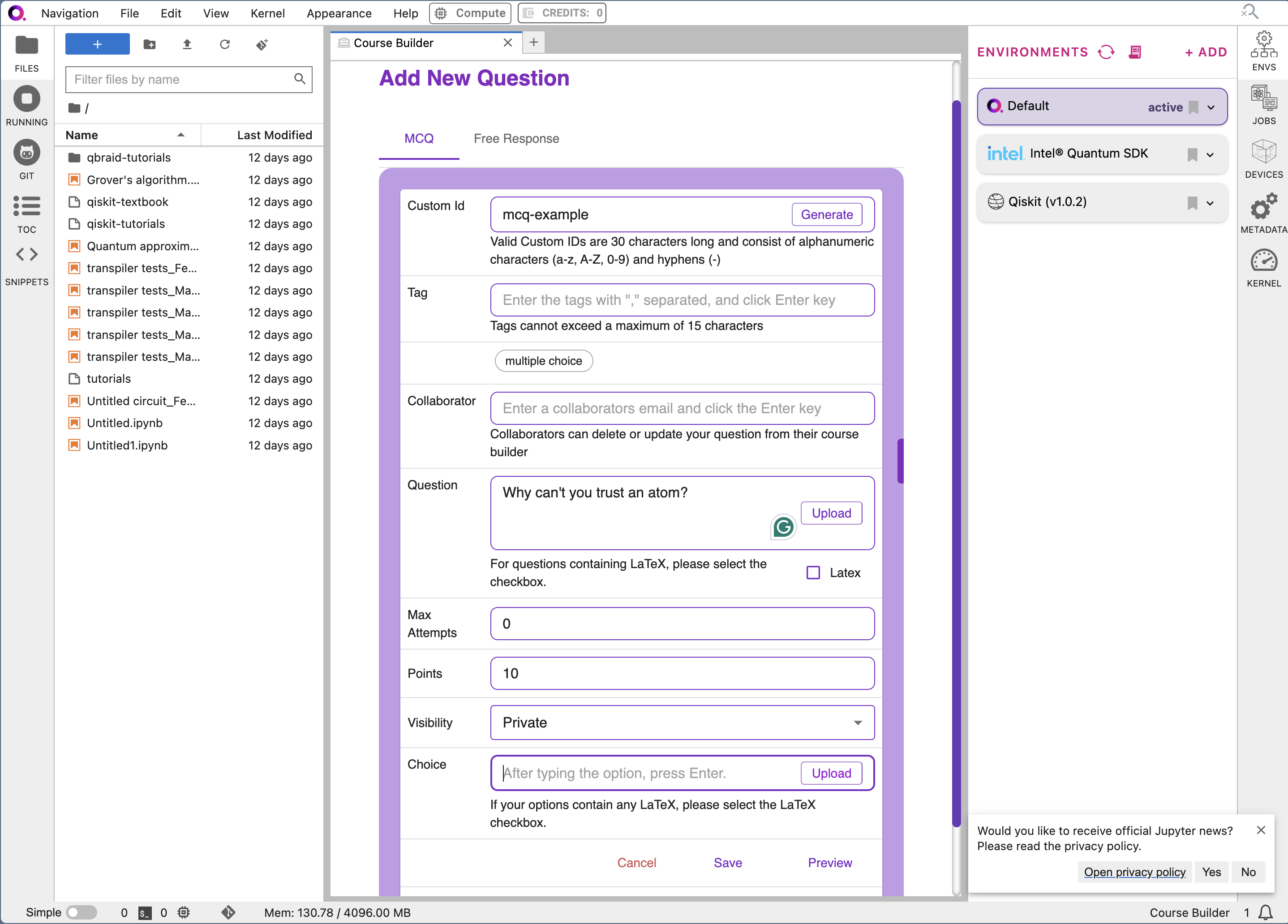Click the Max Attempts input field

coord(682,624)
